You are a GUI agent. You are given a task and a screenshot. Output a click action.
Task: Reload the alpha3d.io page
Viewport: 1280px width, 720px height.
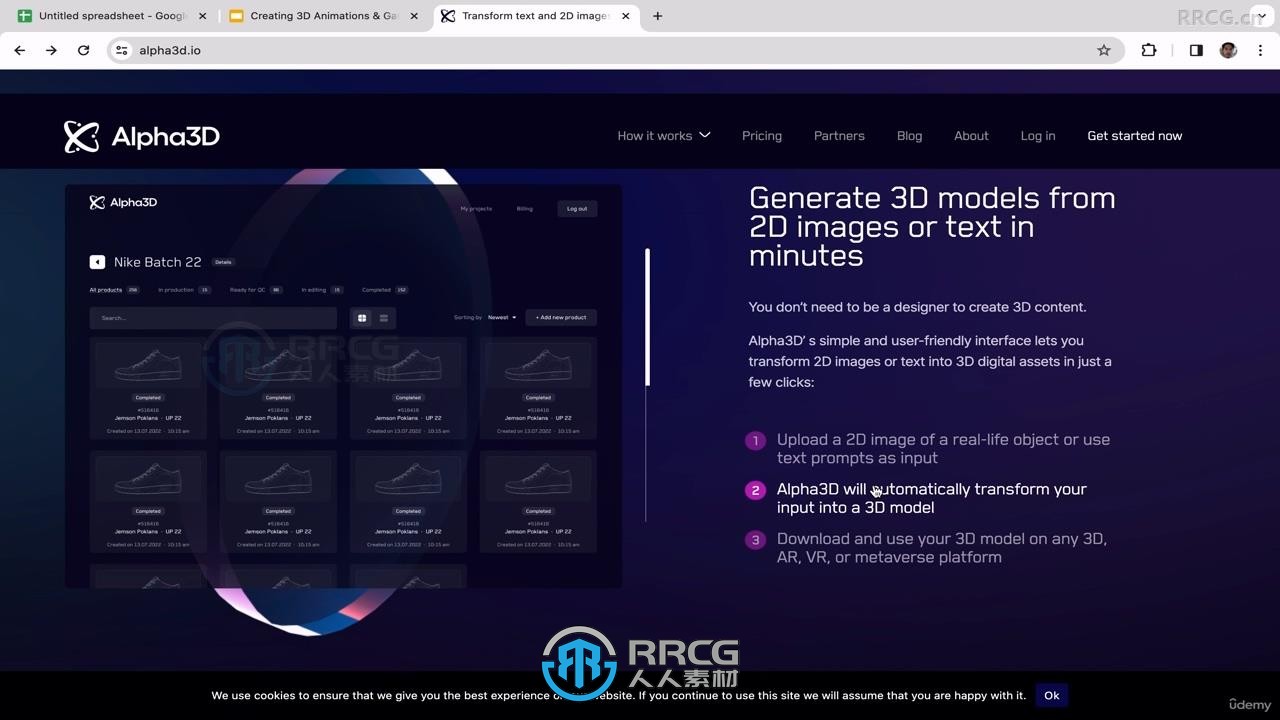tap(83, 50)
